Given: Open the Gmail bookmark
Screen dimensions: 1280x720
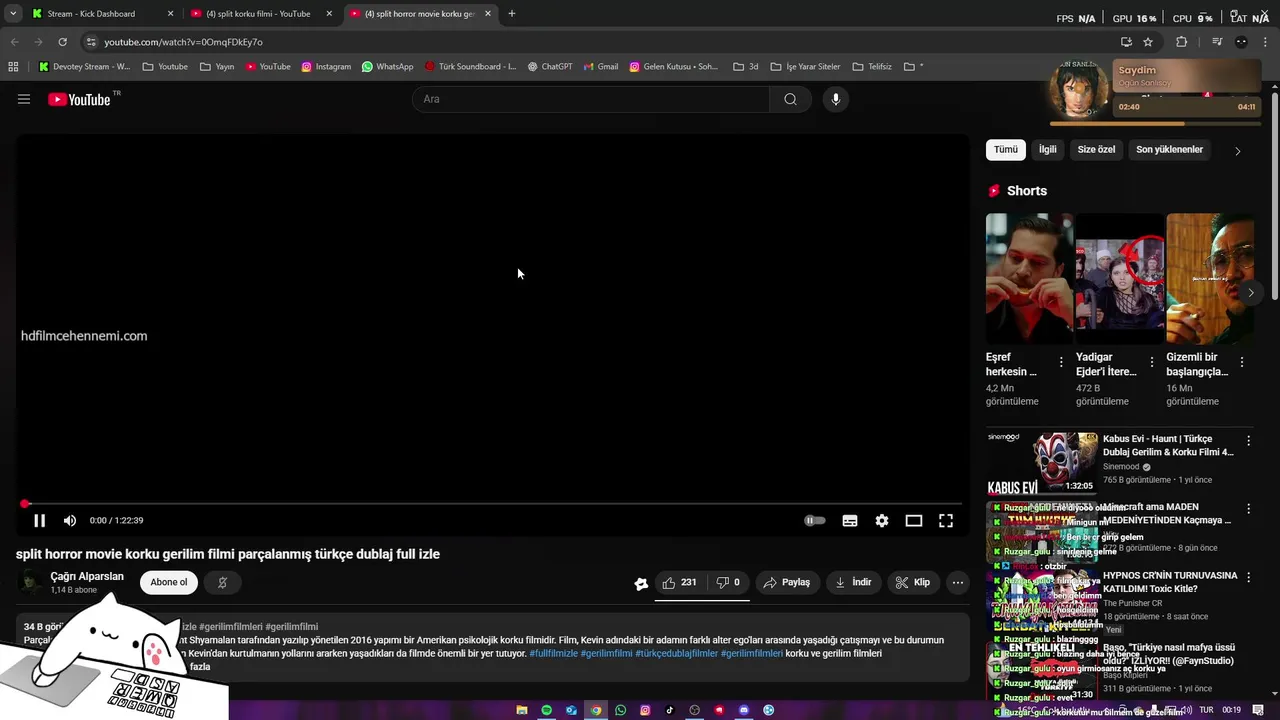Looking at the screenshot, I should pyautogui.click(x=600, y=67).
